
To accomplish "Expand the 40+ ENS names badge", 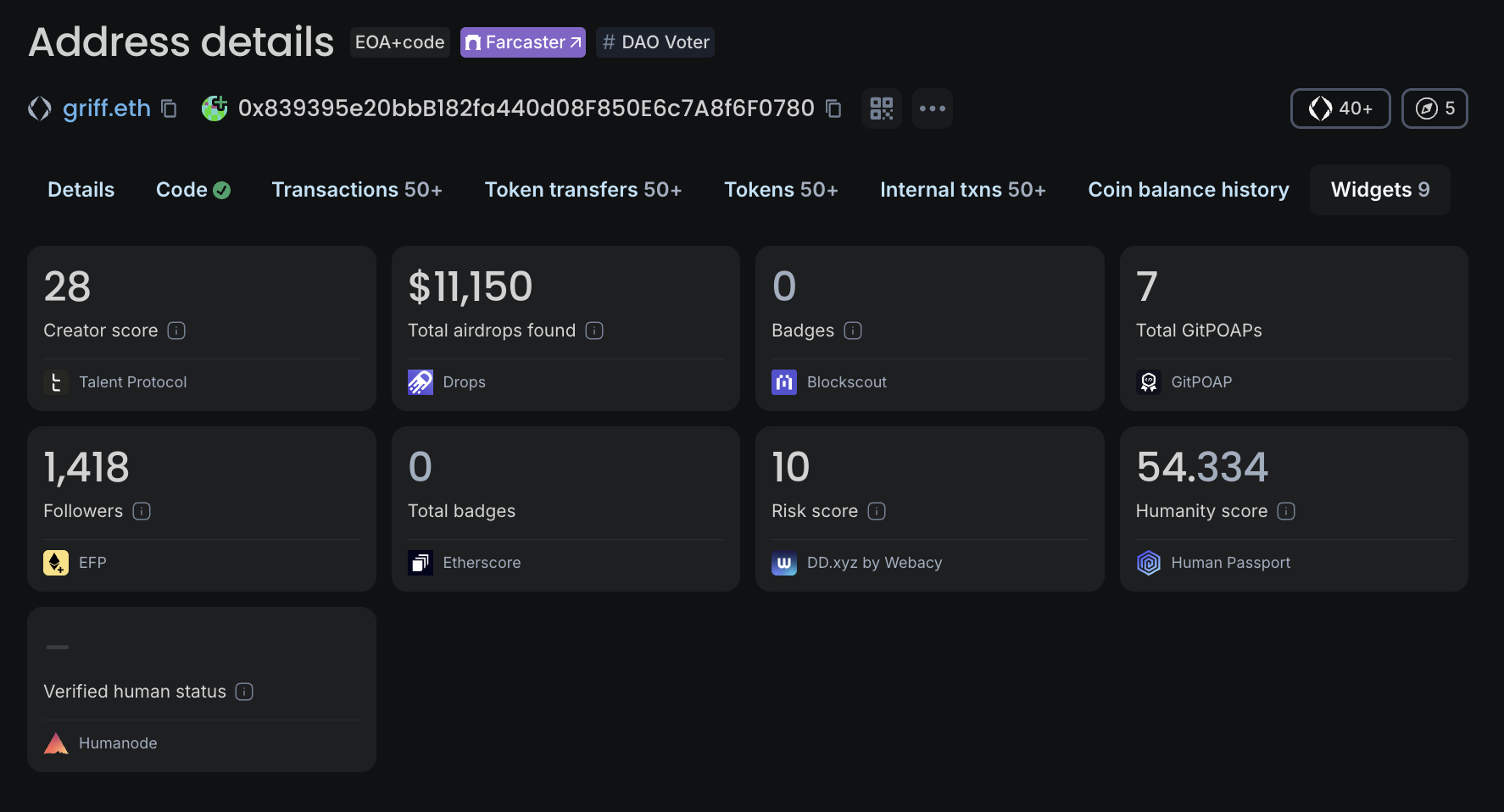I will (x=1340, y=108).
